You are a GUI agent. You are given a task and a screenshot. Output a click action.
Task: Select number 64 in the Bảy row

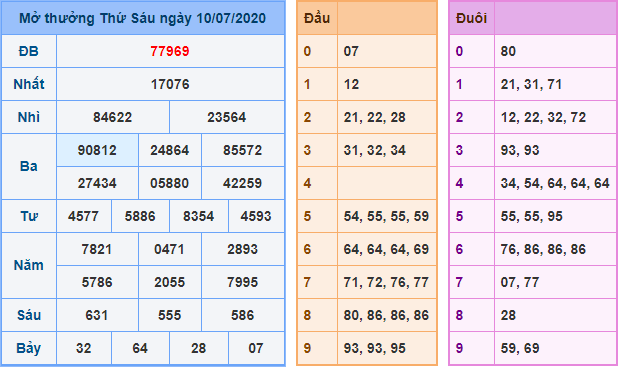[140, 348]
